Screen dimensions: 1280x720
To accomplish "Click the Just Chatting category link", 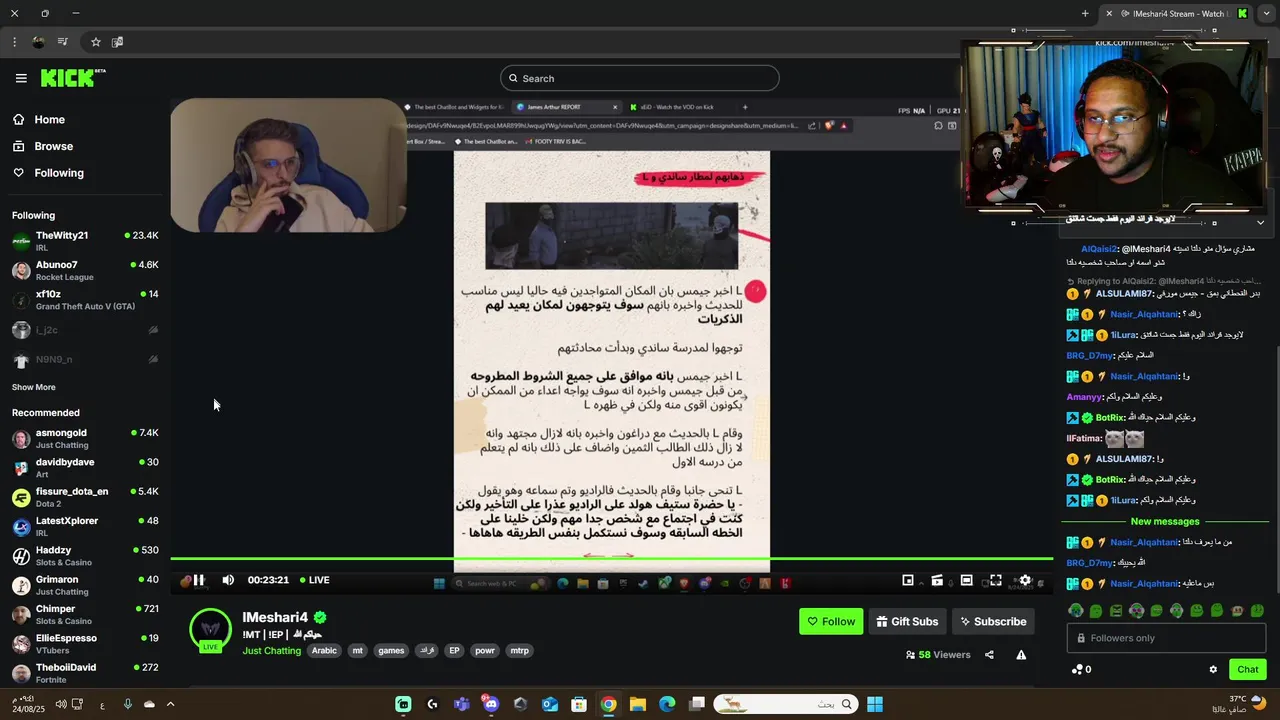I will click(271, 650).
